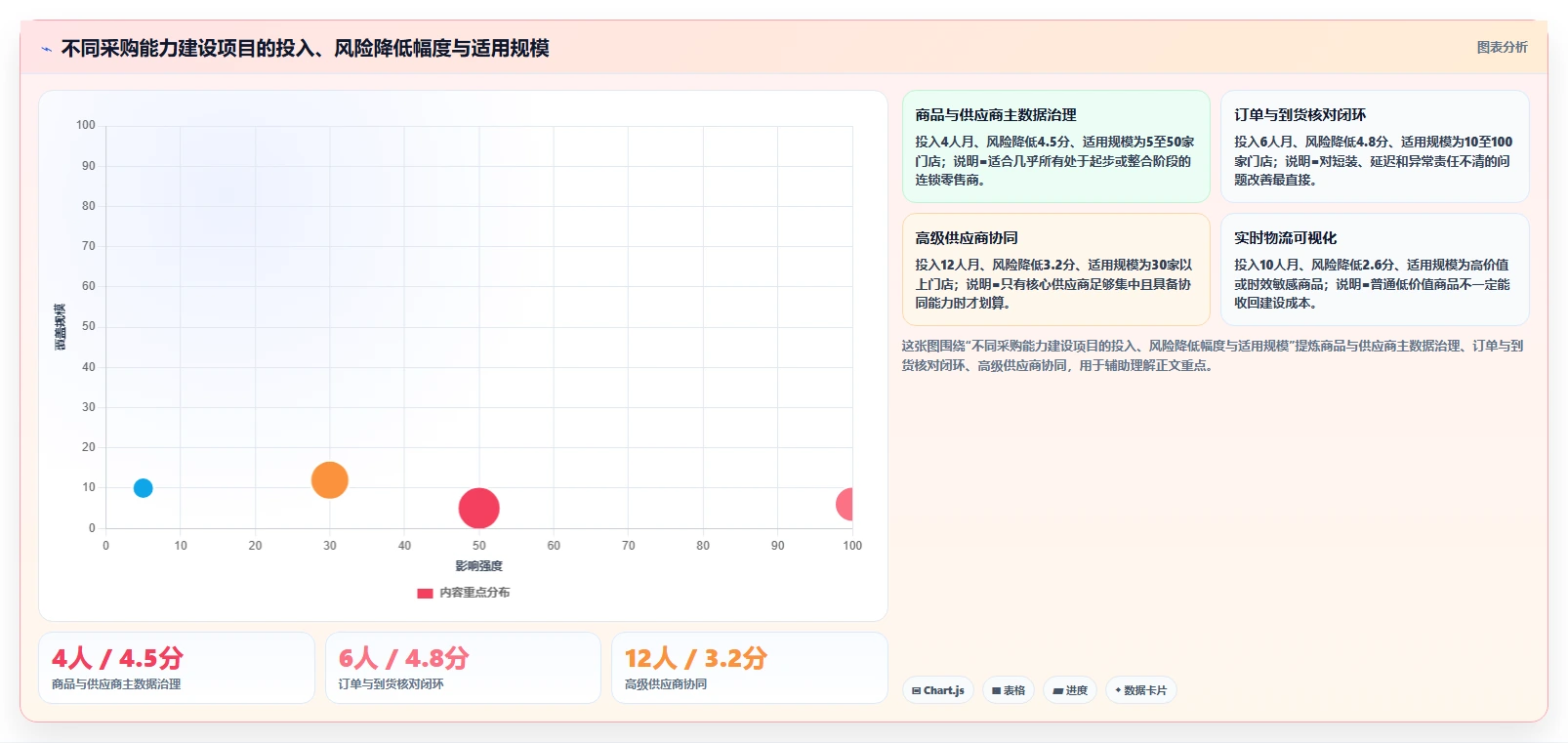Click the 高级供应商协同 caption under 12人

pyautogui.click(x=666, y=684)
